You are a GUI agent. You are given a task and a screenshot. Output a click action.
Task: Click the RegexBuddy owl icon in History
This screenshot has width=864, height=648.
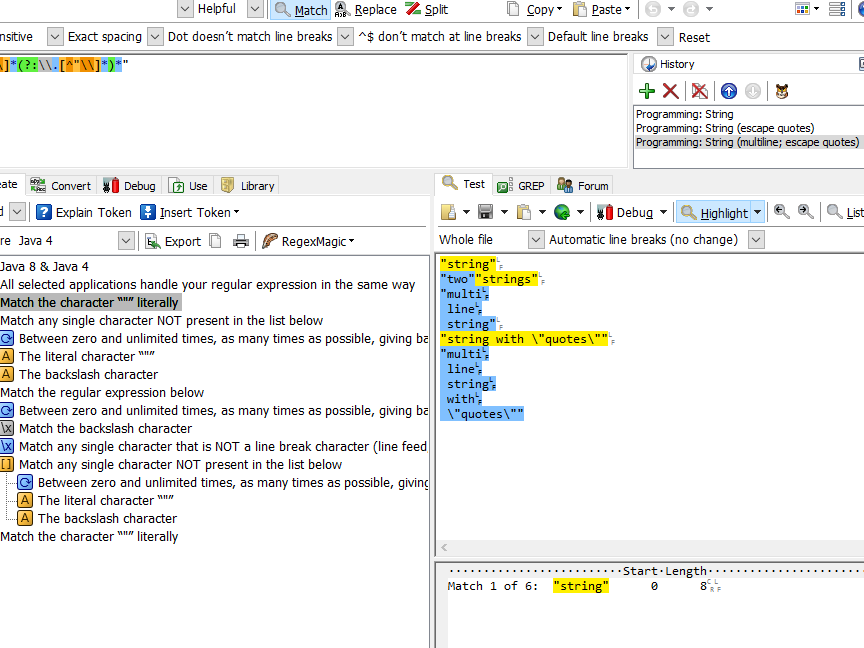[x=782, y=91]
